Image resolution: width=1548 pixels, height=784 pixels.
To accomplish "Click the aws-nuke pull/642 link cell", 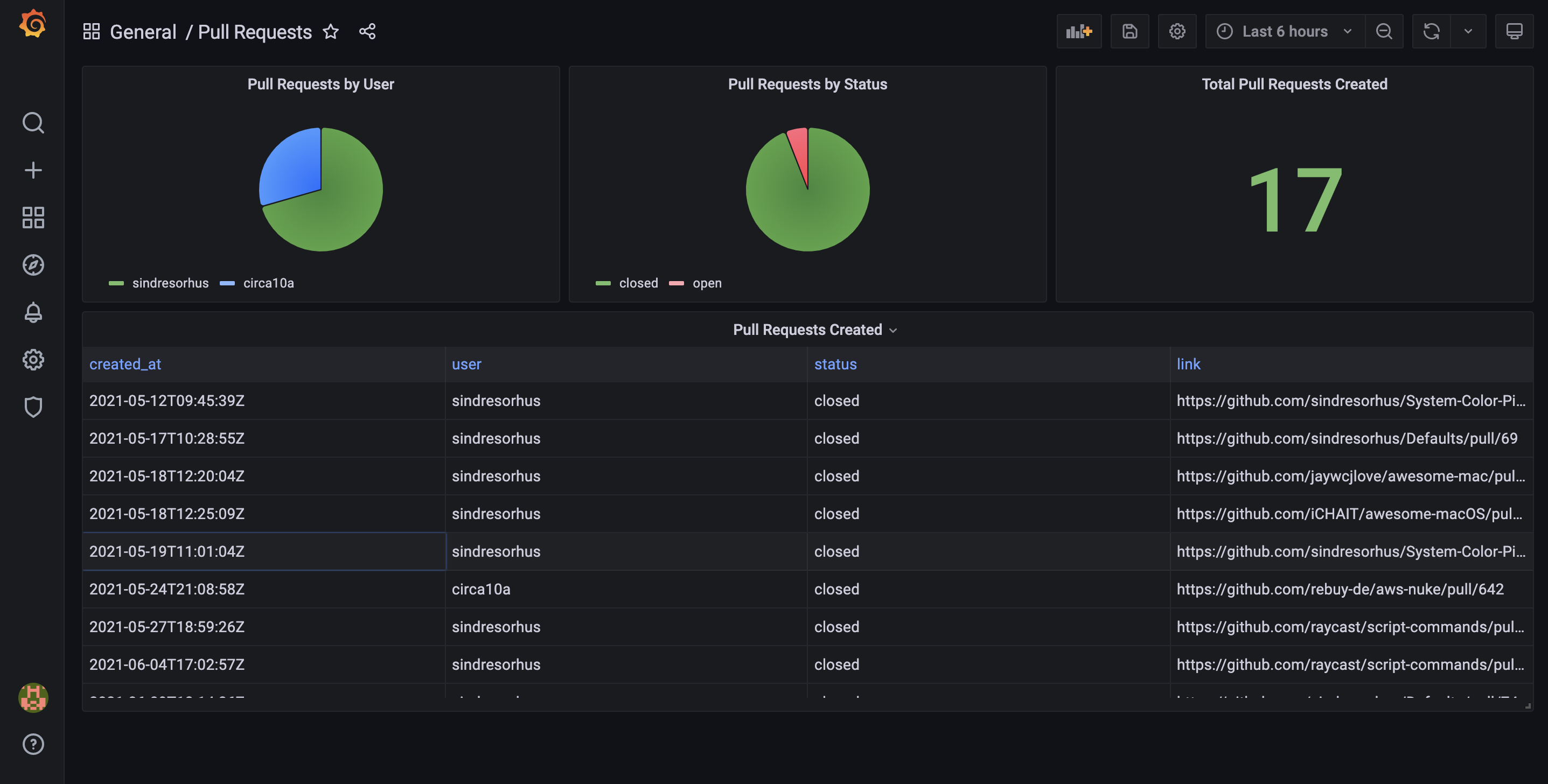I will coord(1340,589).
